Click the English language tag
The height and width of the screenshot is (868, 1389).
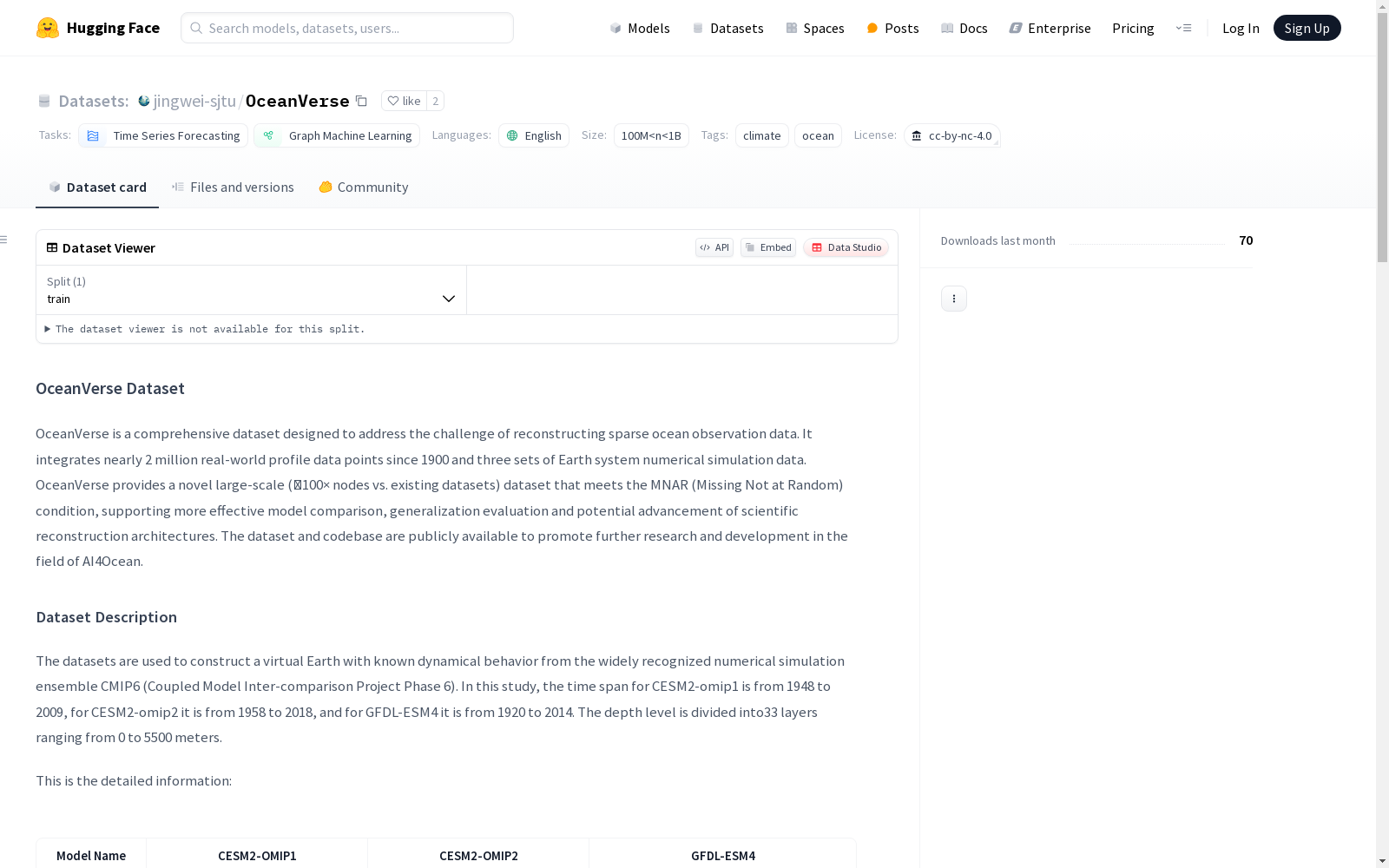pyautogui.click(x=534, y=135)
